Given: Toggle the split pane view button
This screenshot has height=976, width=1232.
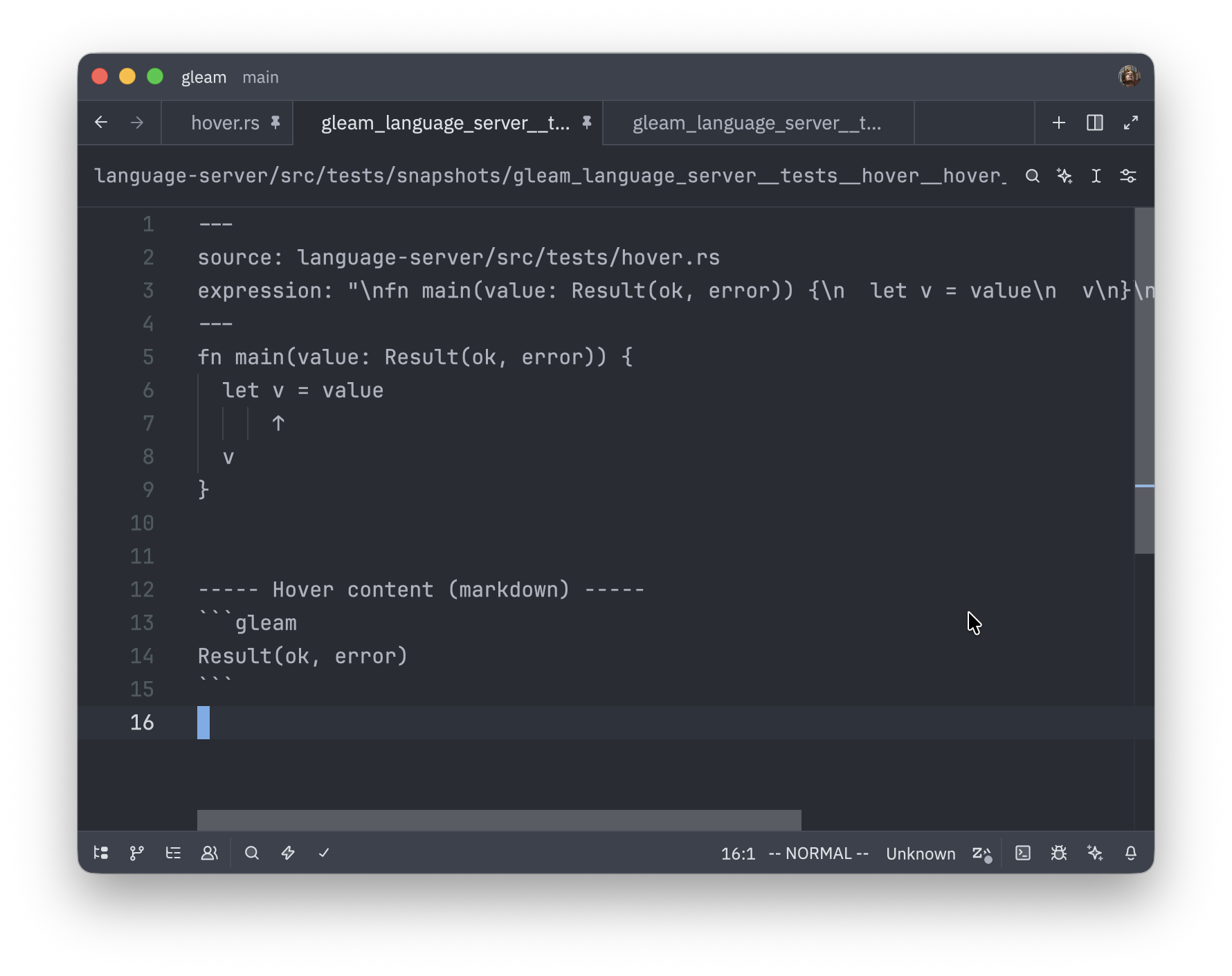Looking at the screenshot, I should click(1095, 123).
